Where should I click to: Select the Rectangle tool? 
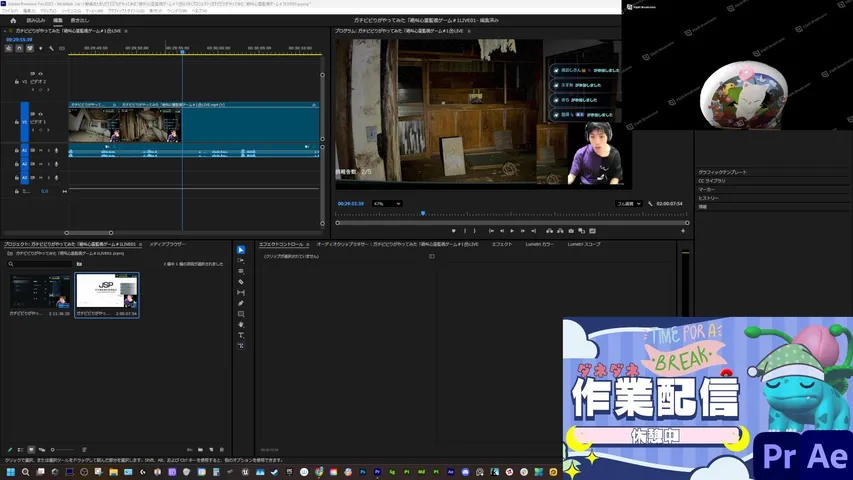(241, 314)
